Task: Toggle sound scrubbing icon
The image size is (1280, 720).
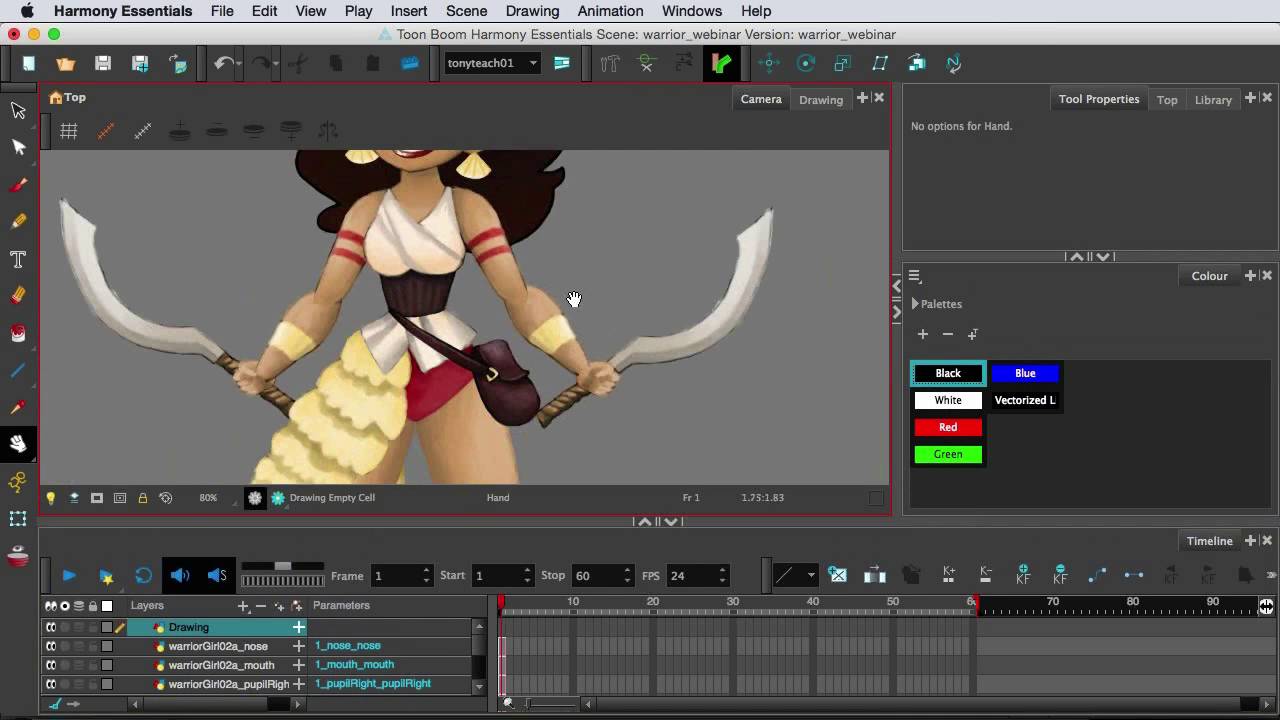Action: [x=217, y=575]
